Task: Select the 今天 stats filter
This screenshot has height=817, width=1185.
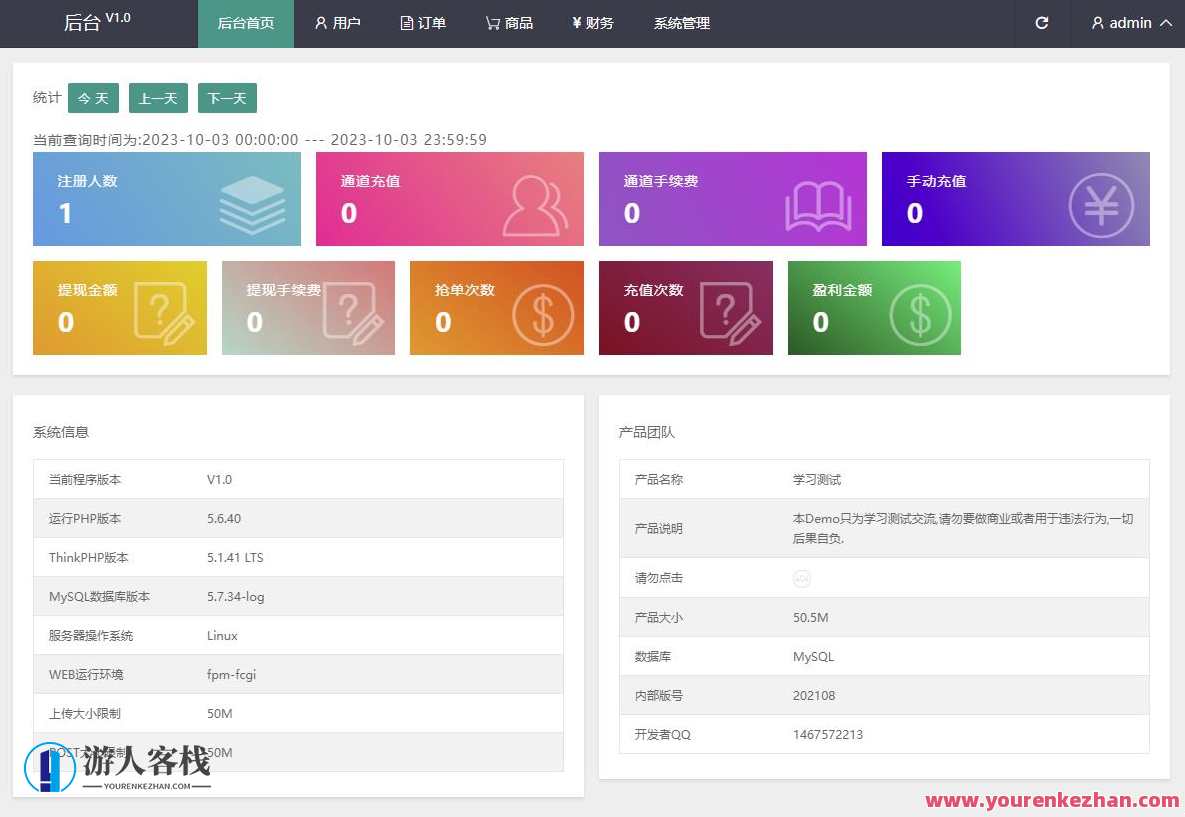Action: pyautogui.click(x=93, y=98)
